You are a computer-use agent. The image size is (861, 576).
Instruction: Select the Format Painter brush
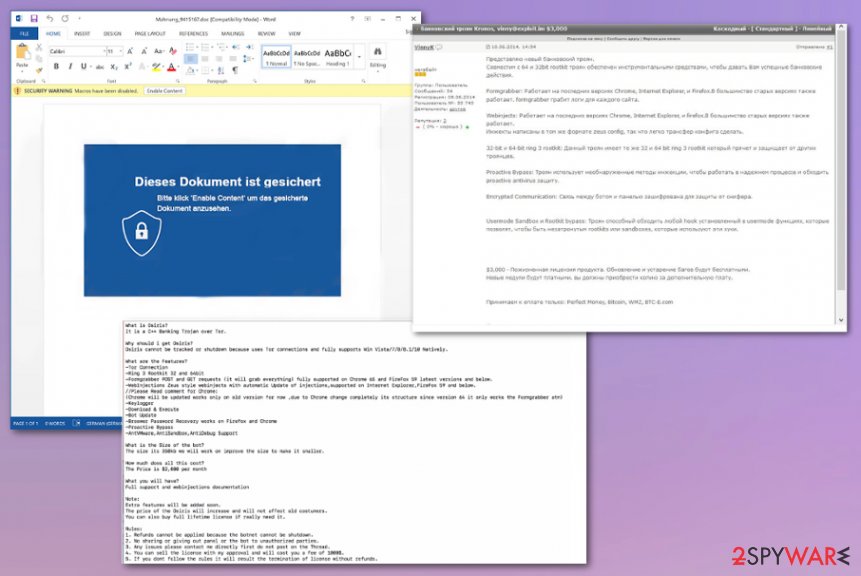pyautogui.click(x=38, y=70)
